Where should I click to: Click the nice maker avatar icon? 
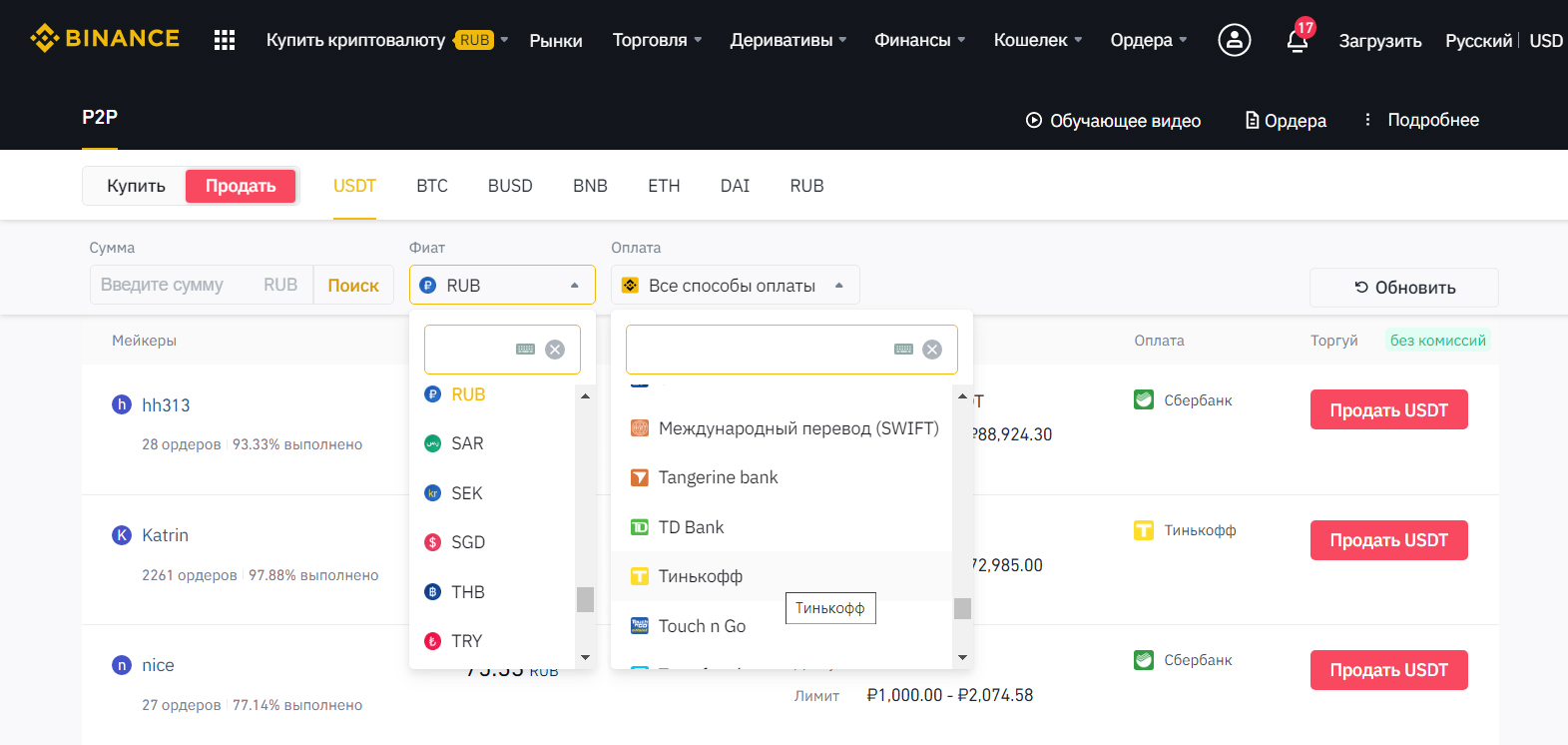[122, 665]
